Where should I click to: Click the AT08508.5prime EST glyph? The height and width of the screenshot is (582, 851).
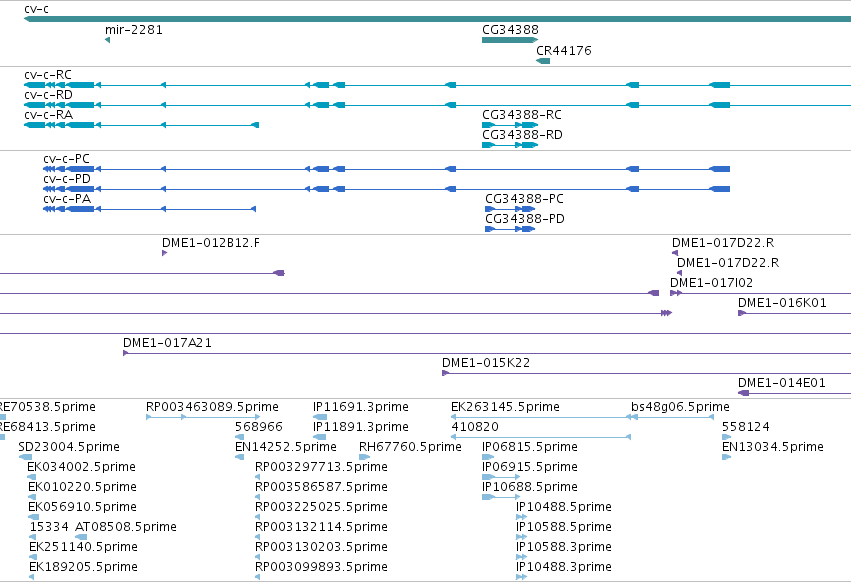(81, 537)
